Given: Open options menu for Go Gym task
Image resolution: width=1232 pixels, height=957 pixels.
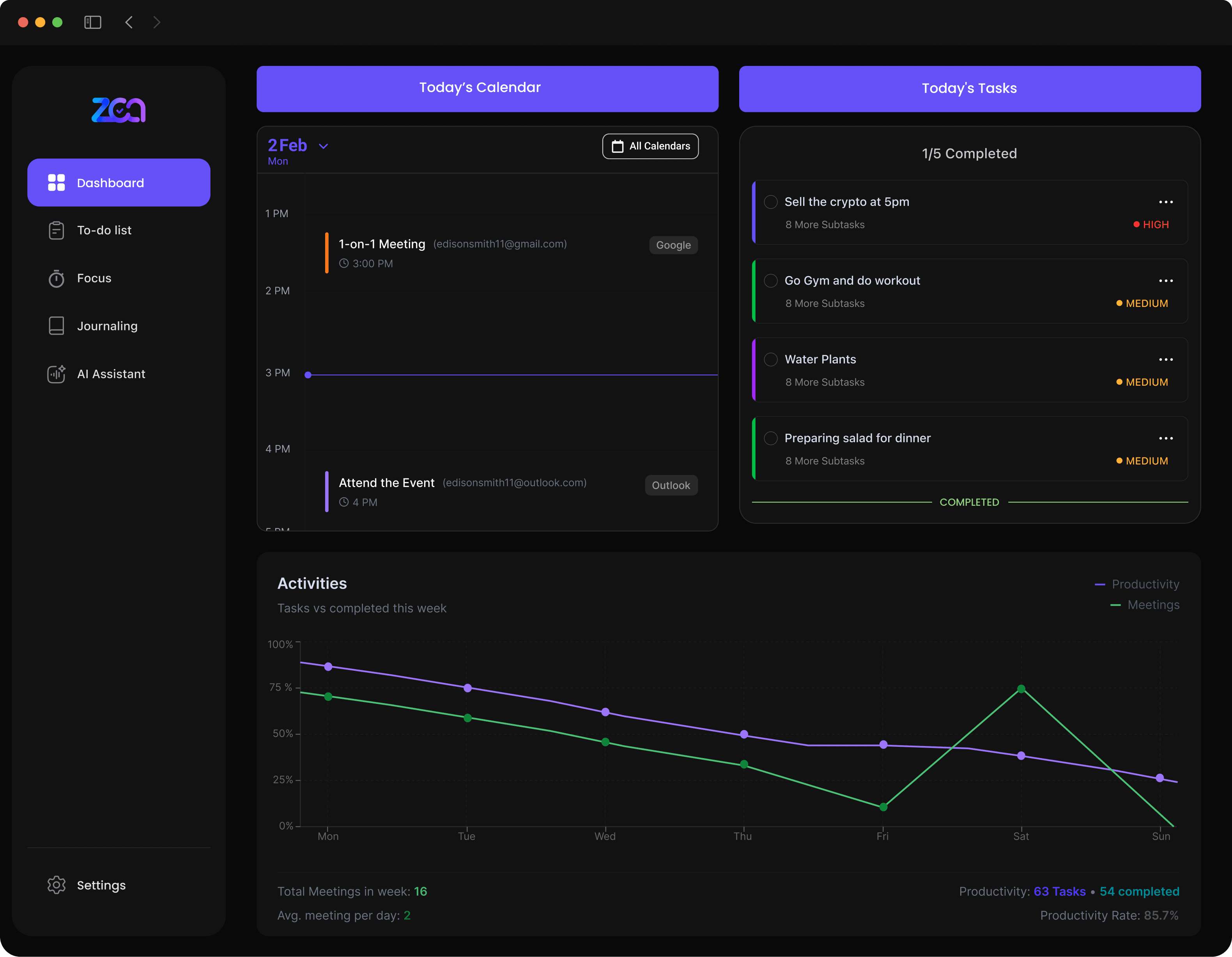Looking at the screenshot, I should pos(1166,280).
